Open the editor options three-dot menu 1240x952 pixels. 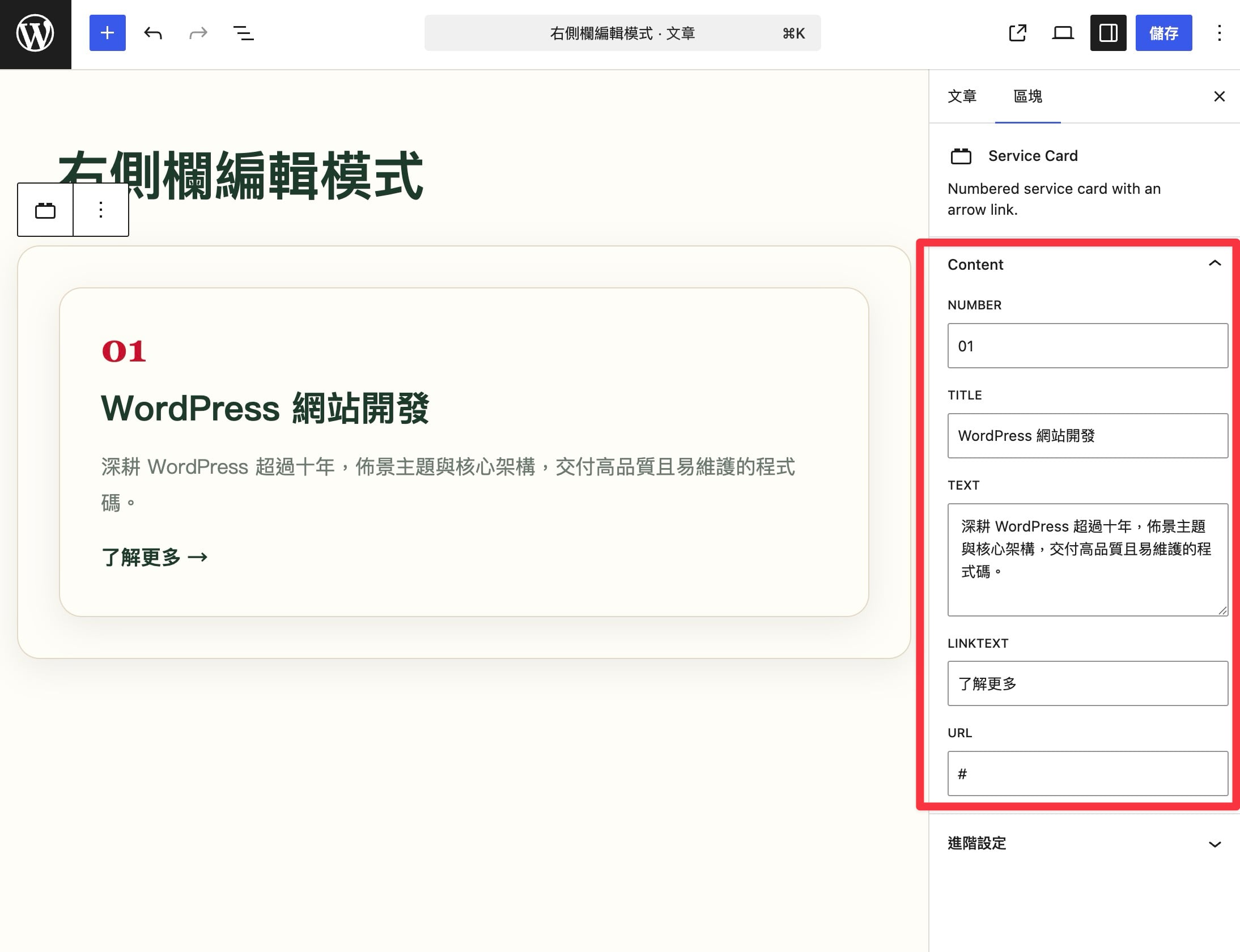click(1219, 33)
